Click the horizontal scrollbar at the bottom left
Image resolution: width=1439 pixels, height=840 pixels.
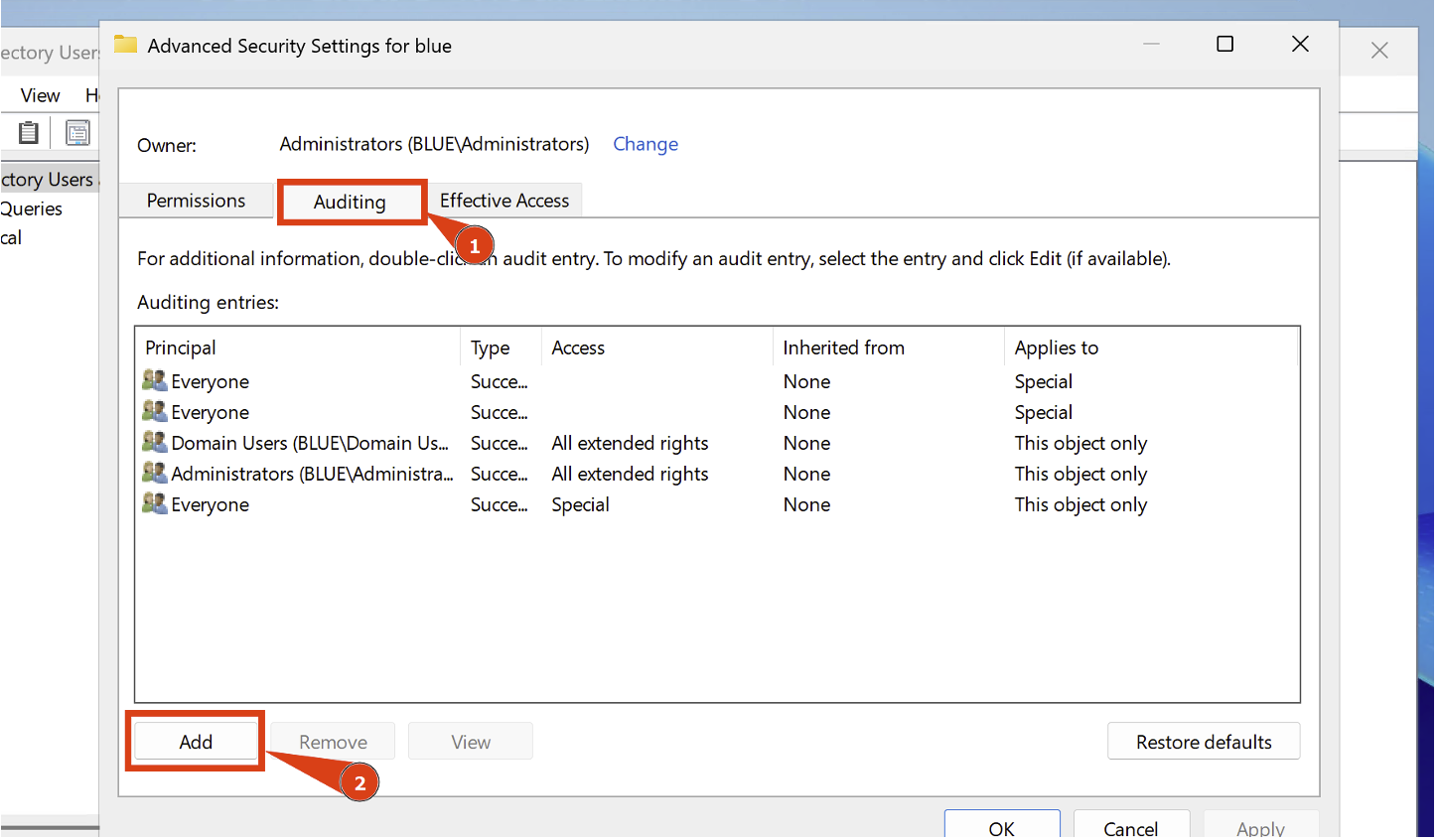pos(50,825)
